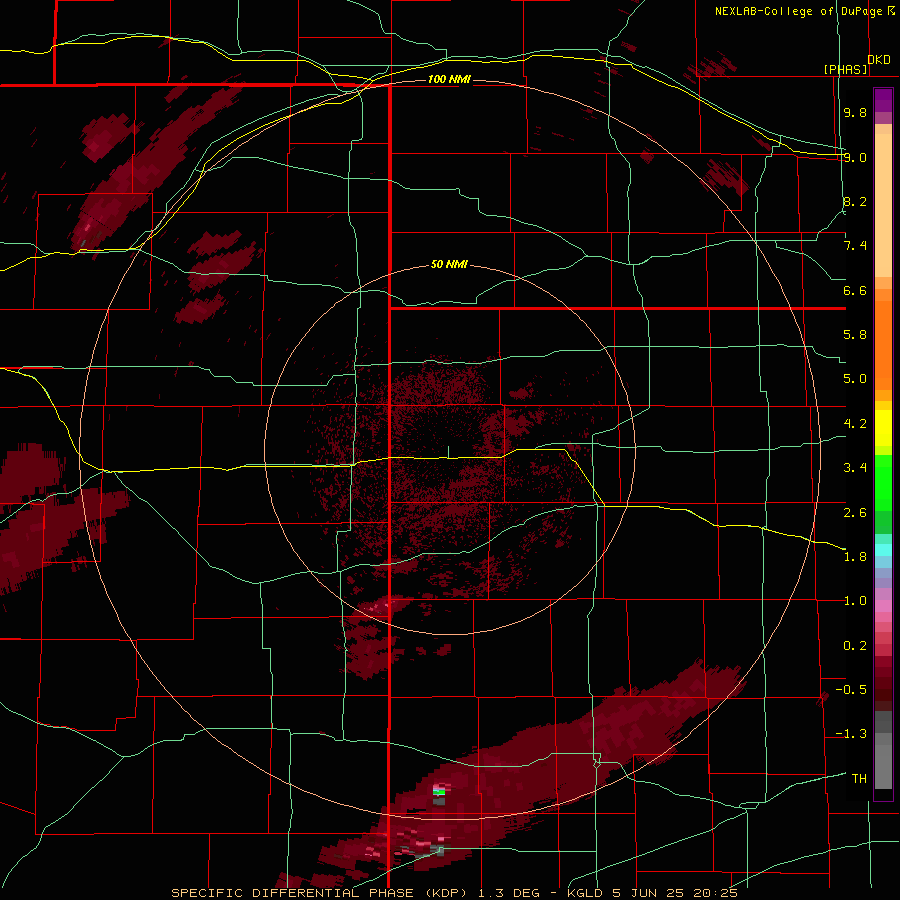Image resolution: width=900 pixels, height=900 pixels.
Task: Click the -1.3 value on the scale
Action: tap(851, 734)
